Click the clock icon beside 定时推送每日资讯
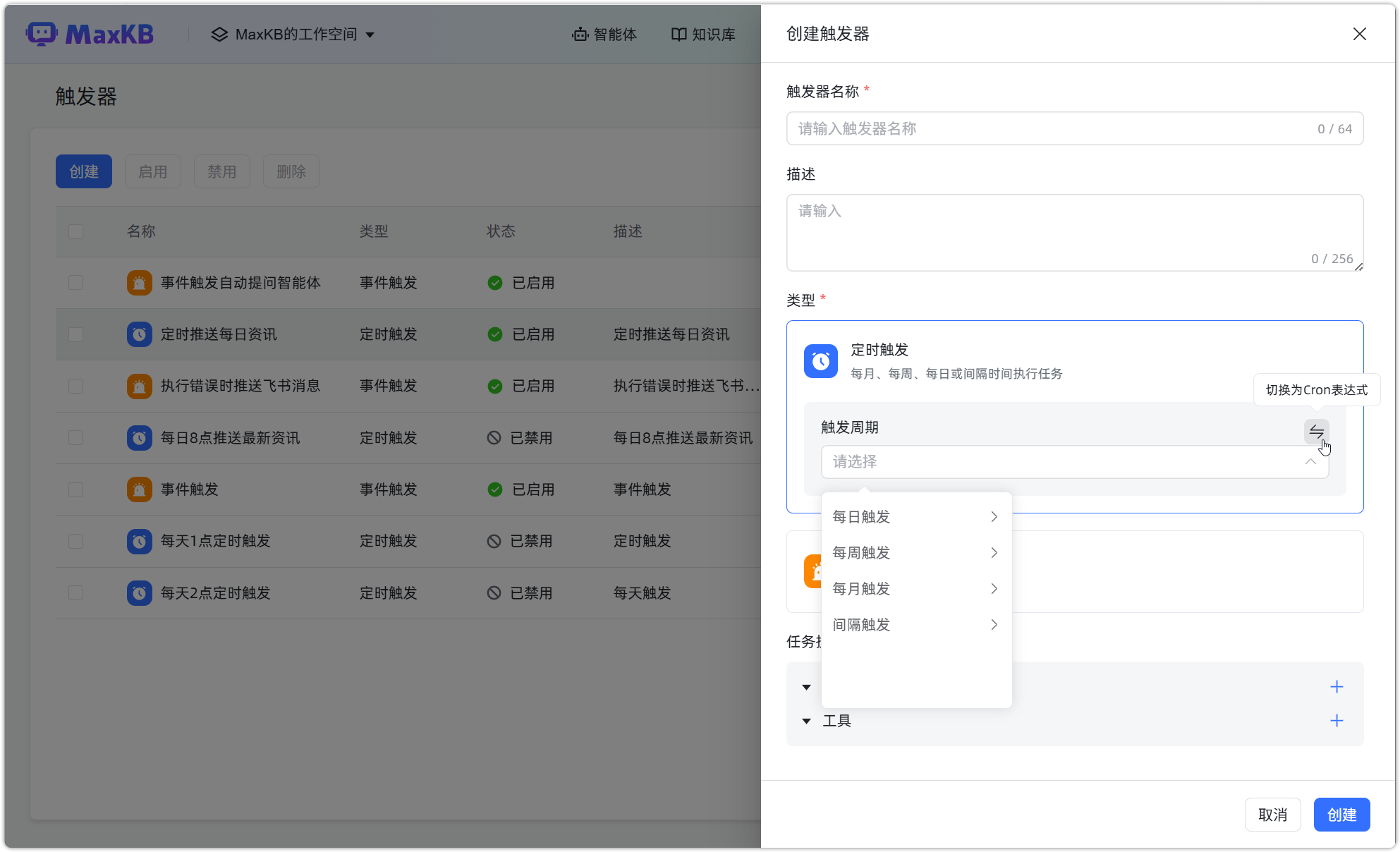Screen dimensions: 1400x852 pos(139,334)
